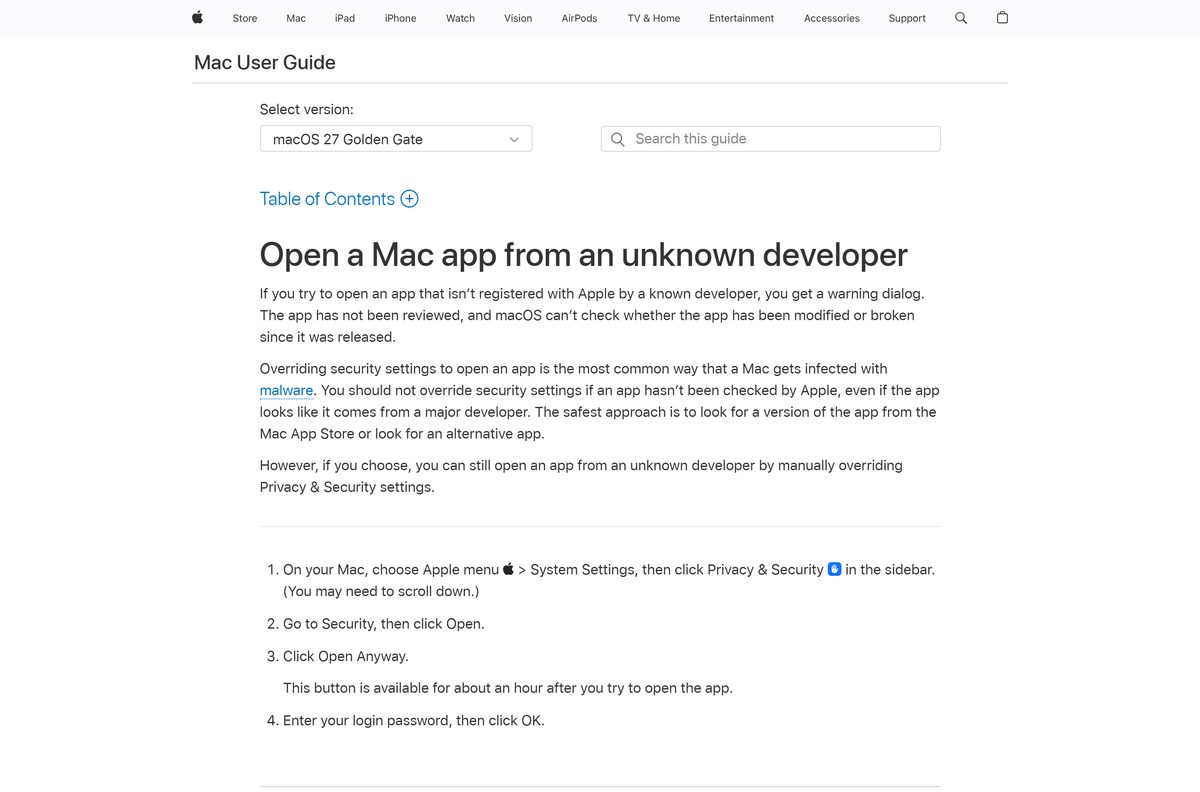The width and height of the screenshot is (1200, 792).
Task: Click the magnifier icon in guide search field
Action: tap(618, 139)
